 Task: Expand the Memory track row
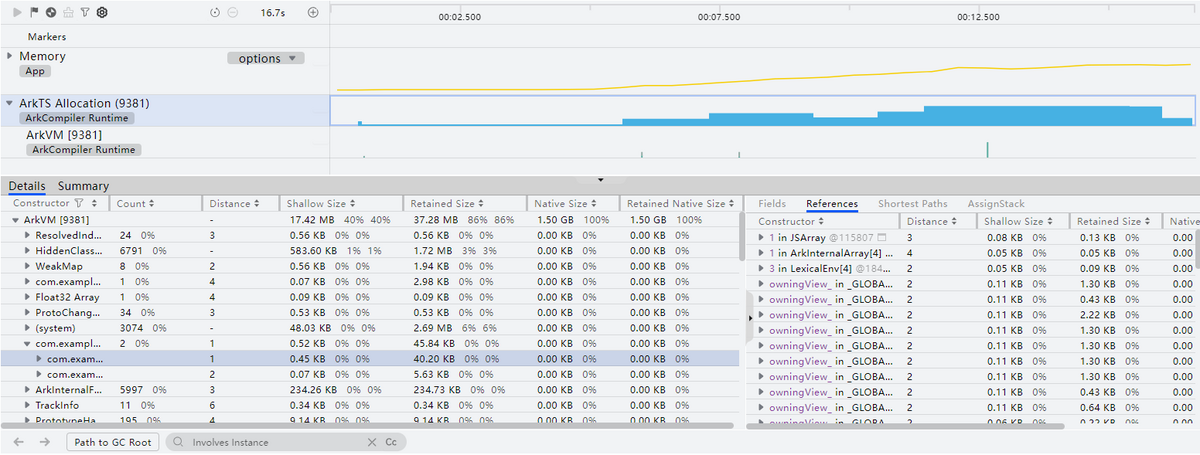coord(9,56)
